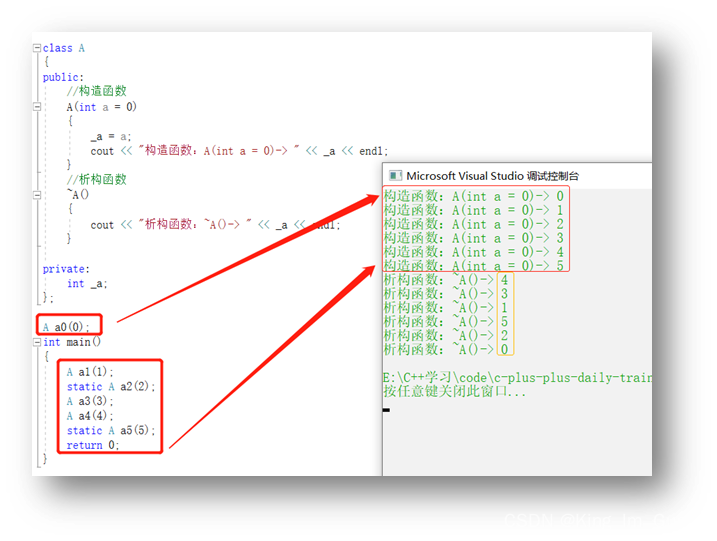Click the 'private:' access specifier
This screenshot has height=541, width=717.
click(66, 269)
